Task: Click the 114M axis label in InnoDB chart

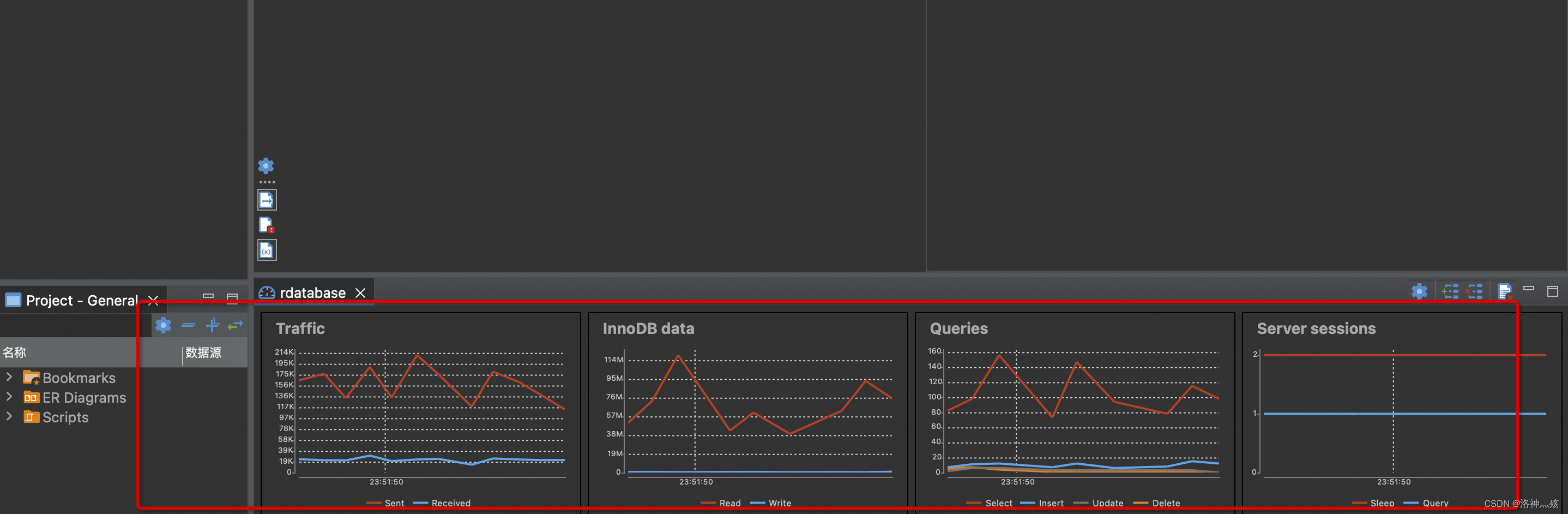Action: pos(613,360)
